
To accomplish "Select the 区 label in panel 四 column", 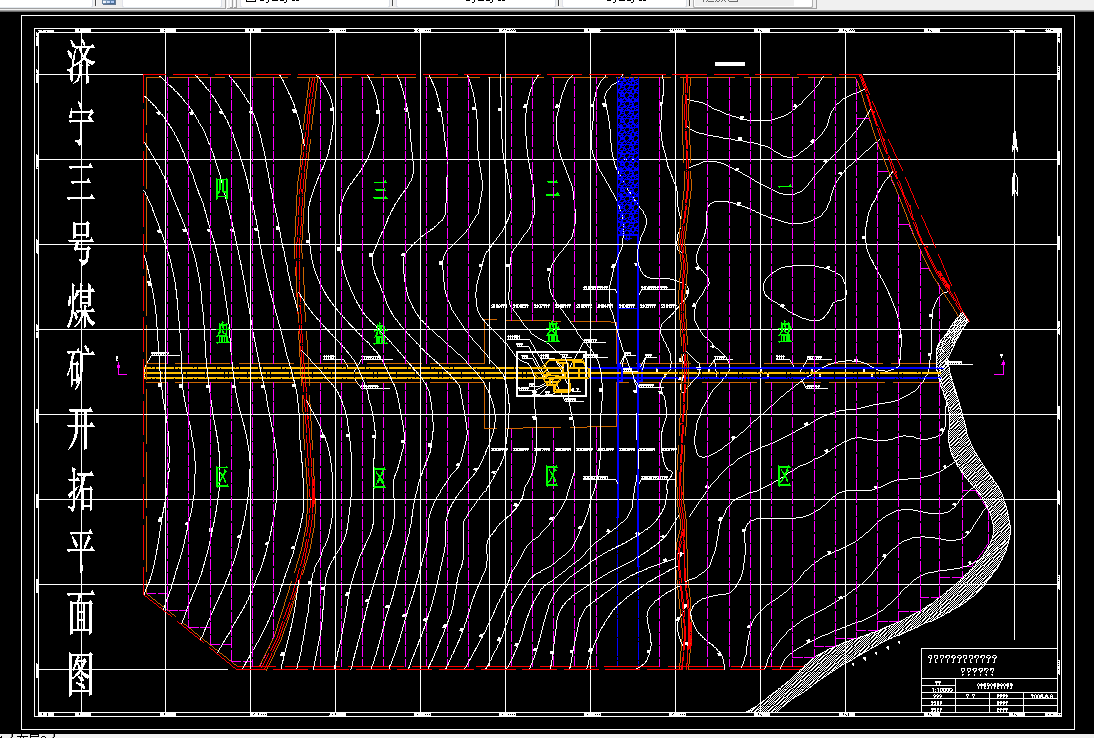I will coord(223,477).
